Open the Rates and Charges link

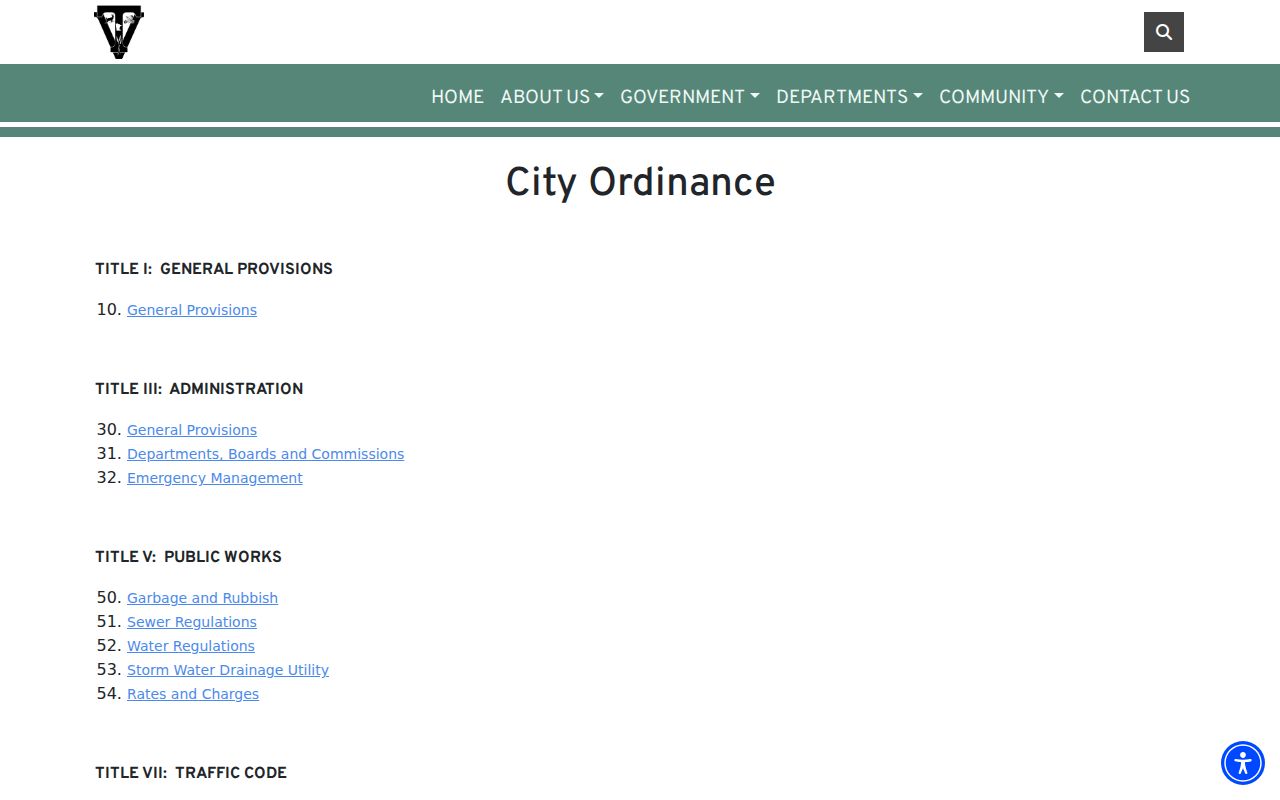coord(193,694)
